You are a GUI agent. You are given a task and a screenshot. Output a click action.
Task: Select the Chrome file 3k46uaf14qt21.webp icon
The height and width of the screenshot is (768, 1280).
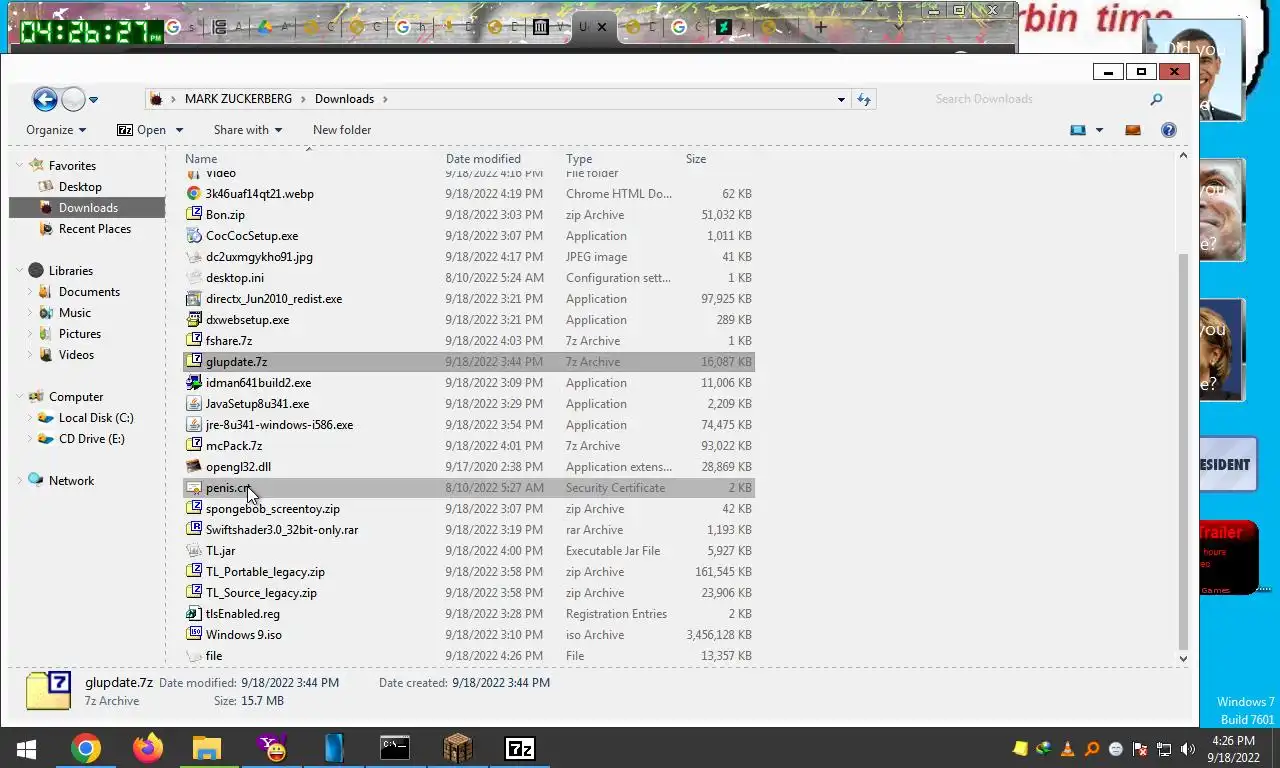point(195,194)
